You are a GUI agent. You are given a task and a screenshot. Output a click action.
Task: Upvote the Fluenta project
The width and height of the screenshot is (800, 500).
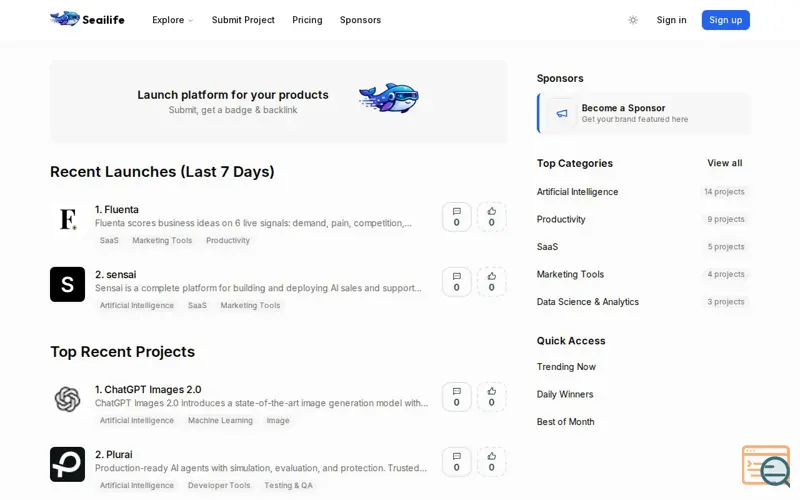point(491,217)
